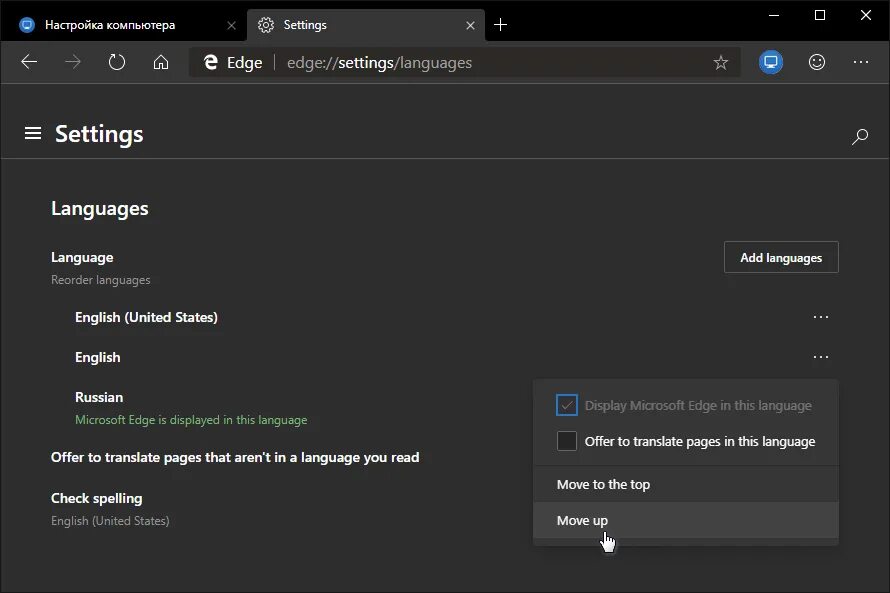Viewport: 890px width, 593px height.
Task: Open the blue computer setup extension icon
Action: tap(771, 62)
